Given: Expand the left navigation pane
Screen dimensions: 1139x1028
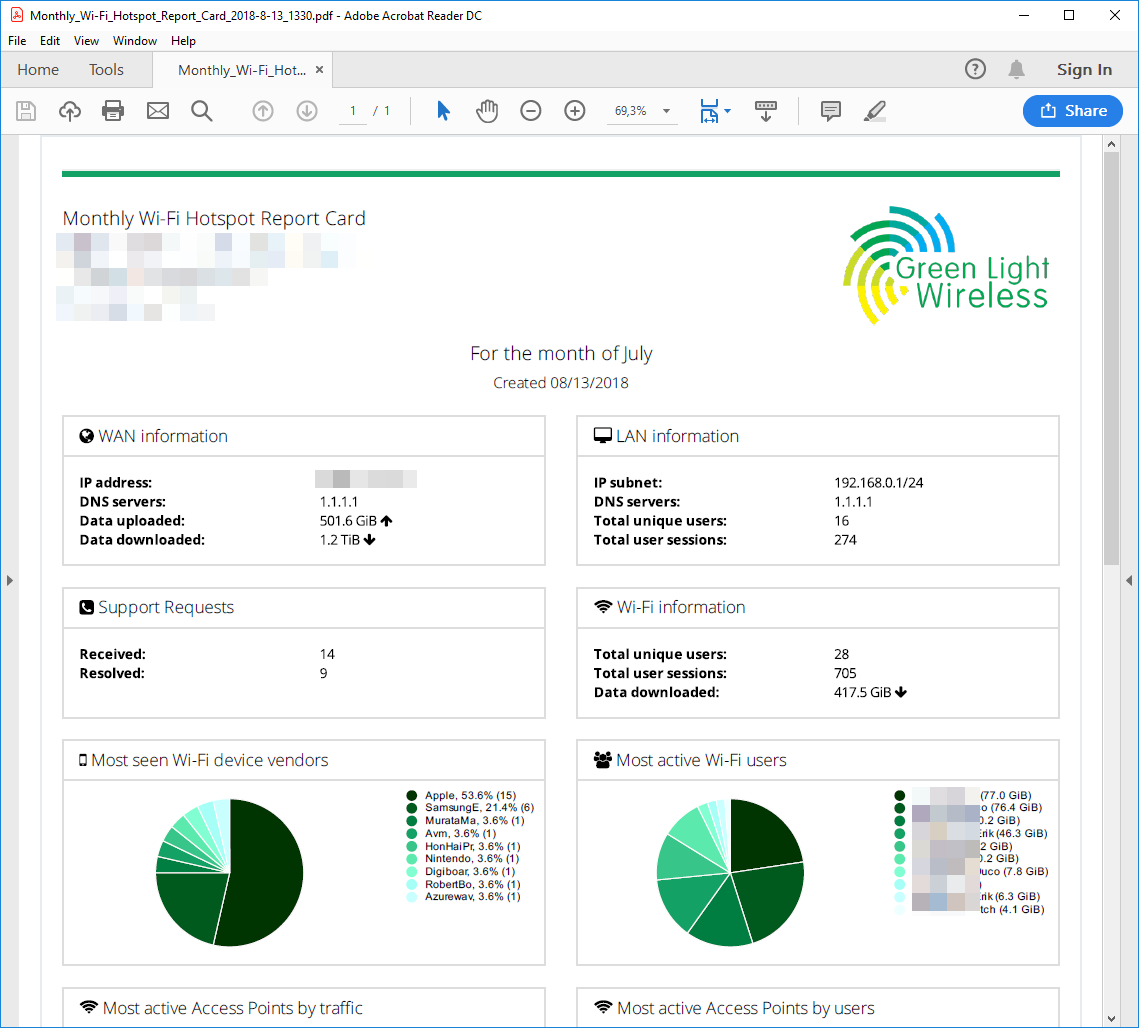Looking at the screenshot, I should click(x=9, y=580).
